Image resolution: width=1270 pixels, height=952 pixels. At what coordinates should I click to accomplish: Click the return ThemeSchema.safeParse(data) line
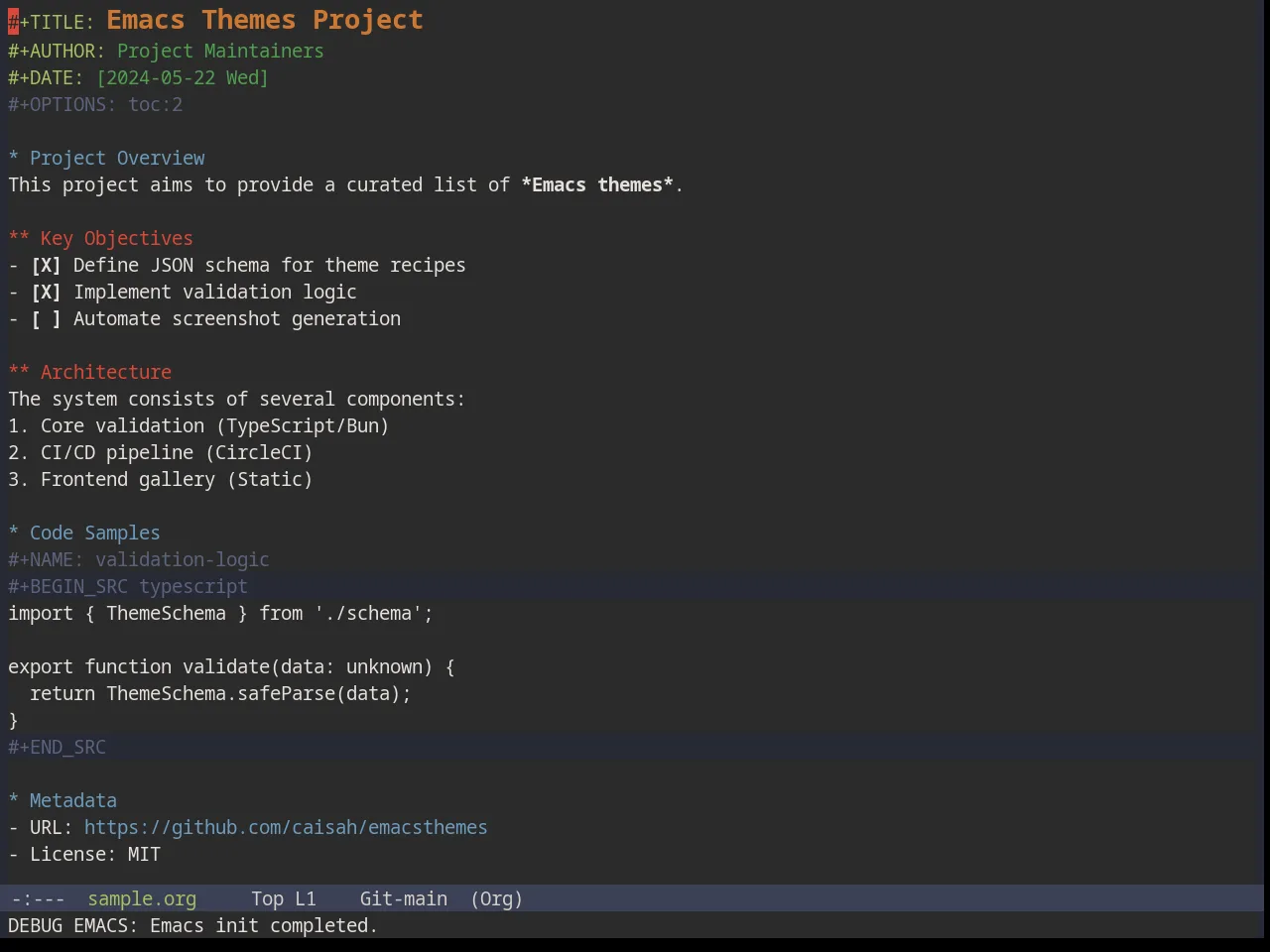point(220,694)
